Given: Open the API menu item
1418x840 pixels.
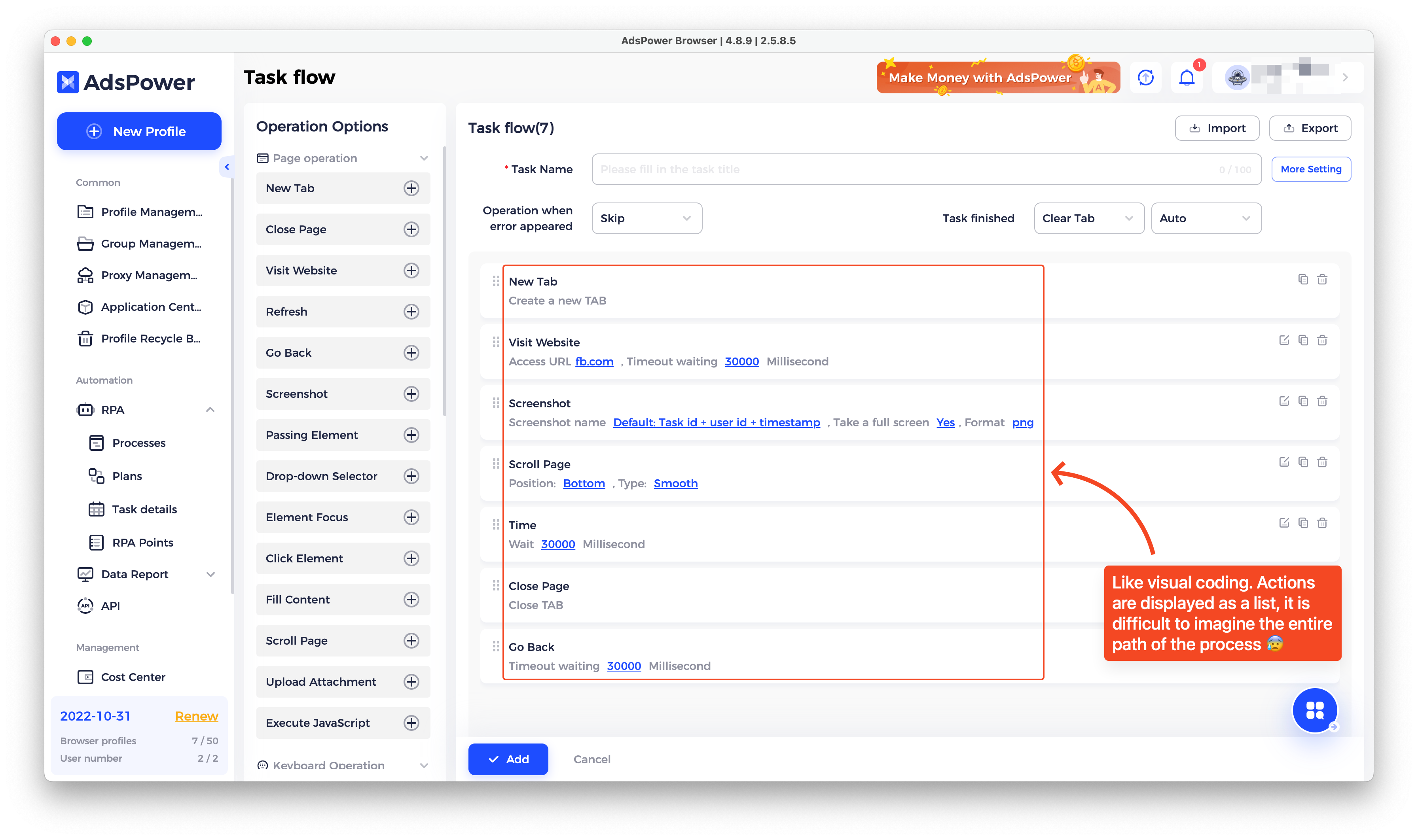Looking at the screenshot, I should click(x=99, y=605).
